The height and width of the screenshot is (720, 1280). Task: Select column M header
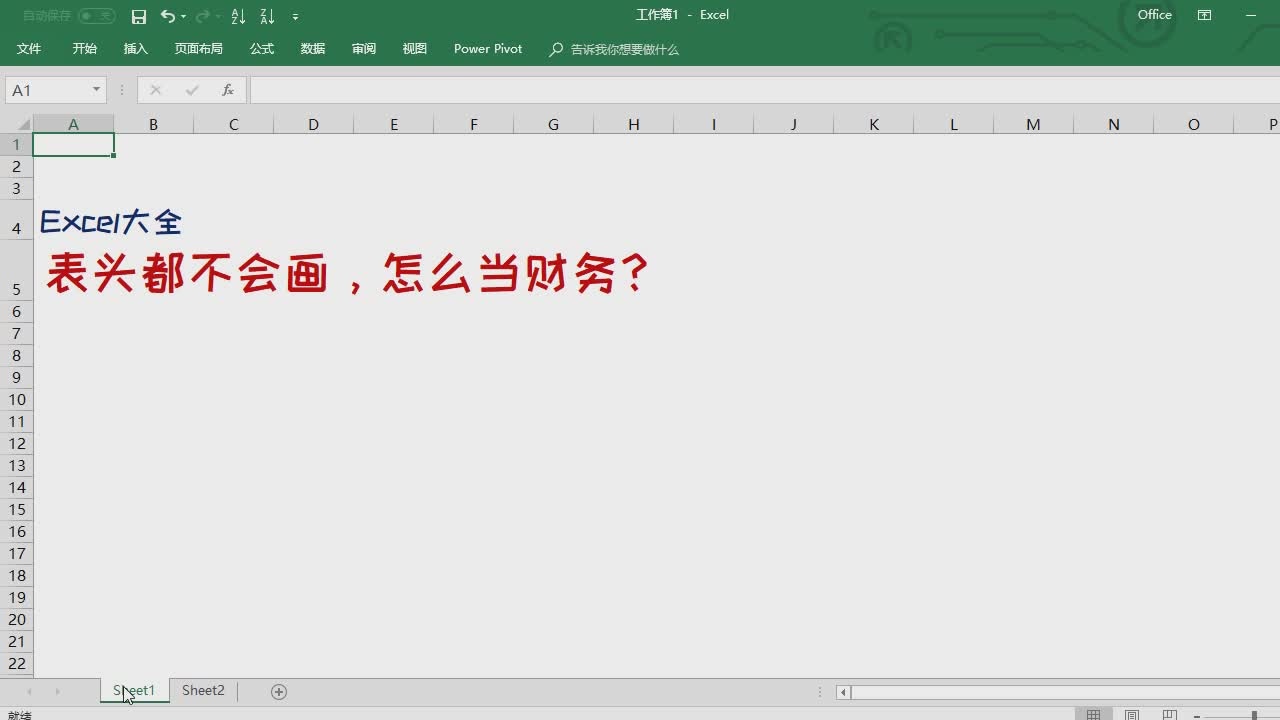(x=1033, y=124)
